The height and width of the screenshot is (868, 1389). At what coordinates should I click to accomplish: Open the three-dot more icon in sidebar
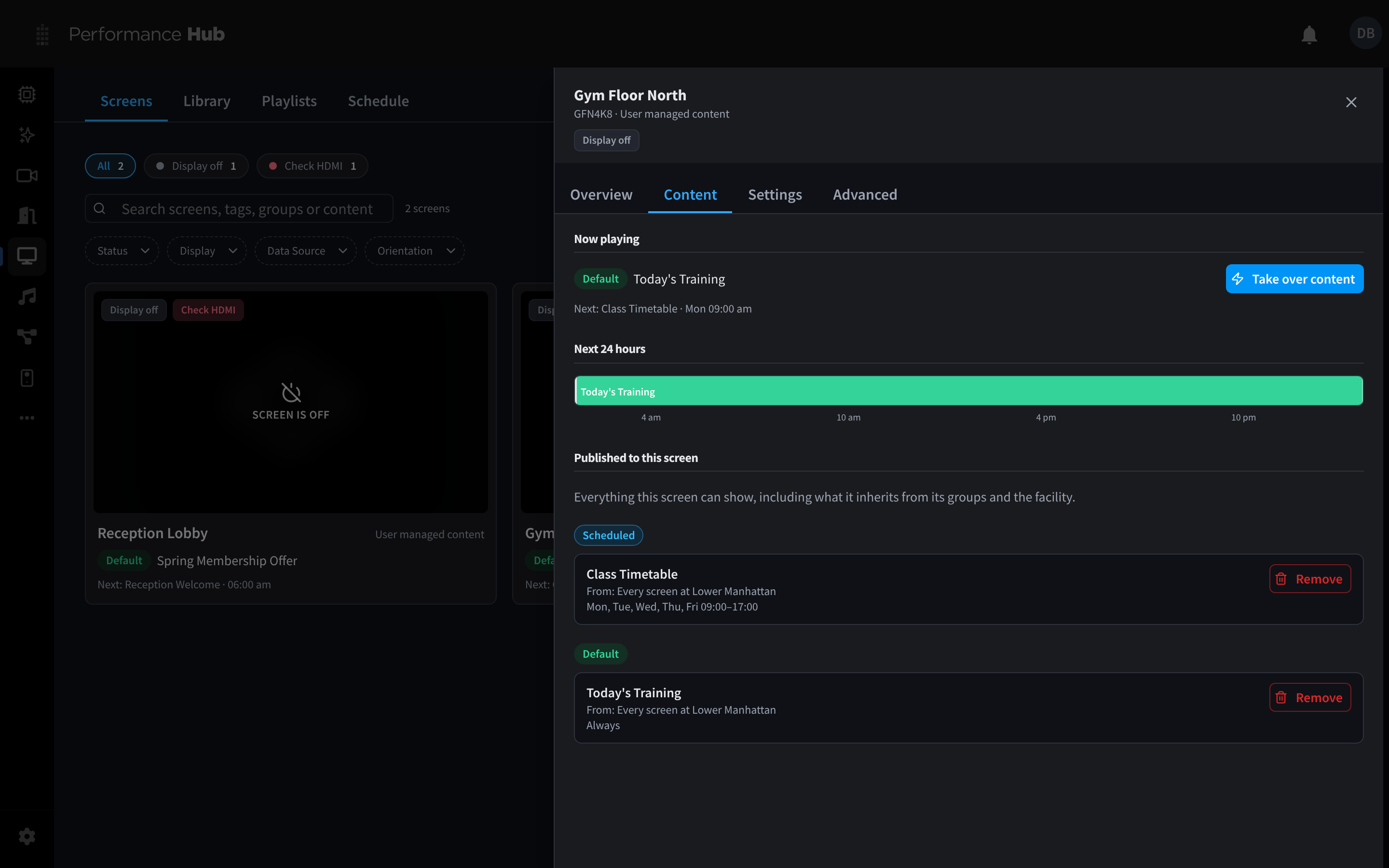[x=27, y=418]
